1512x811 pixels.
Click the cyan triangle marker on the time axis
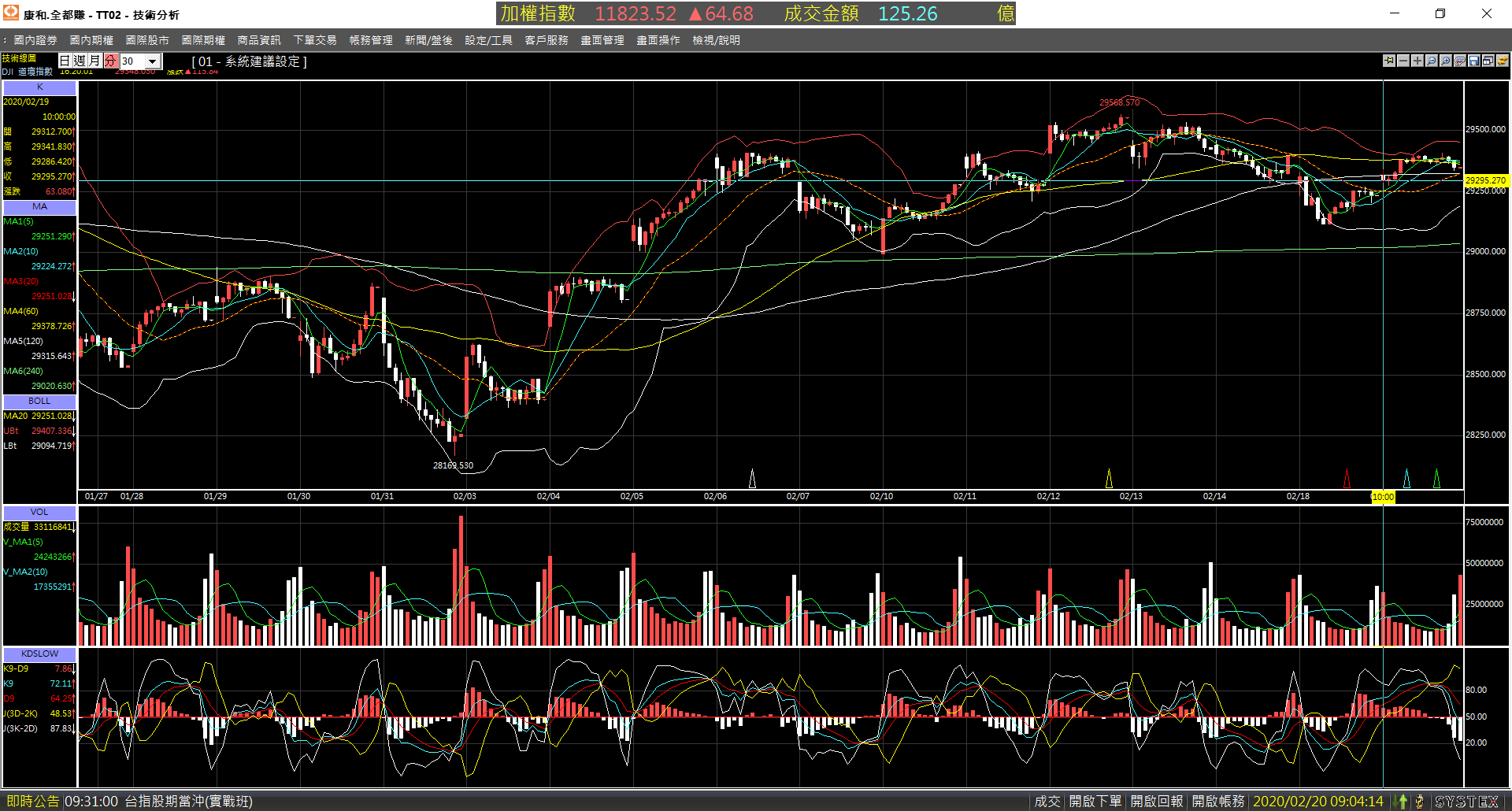point(1406,478)
